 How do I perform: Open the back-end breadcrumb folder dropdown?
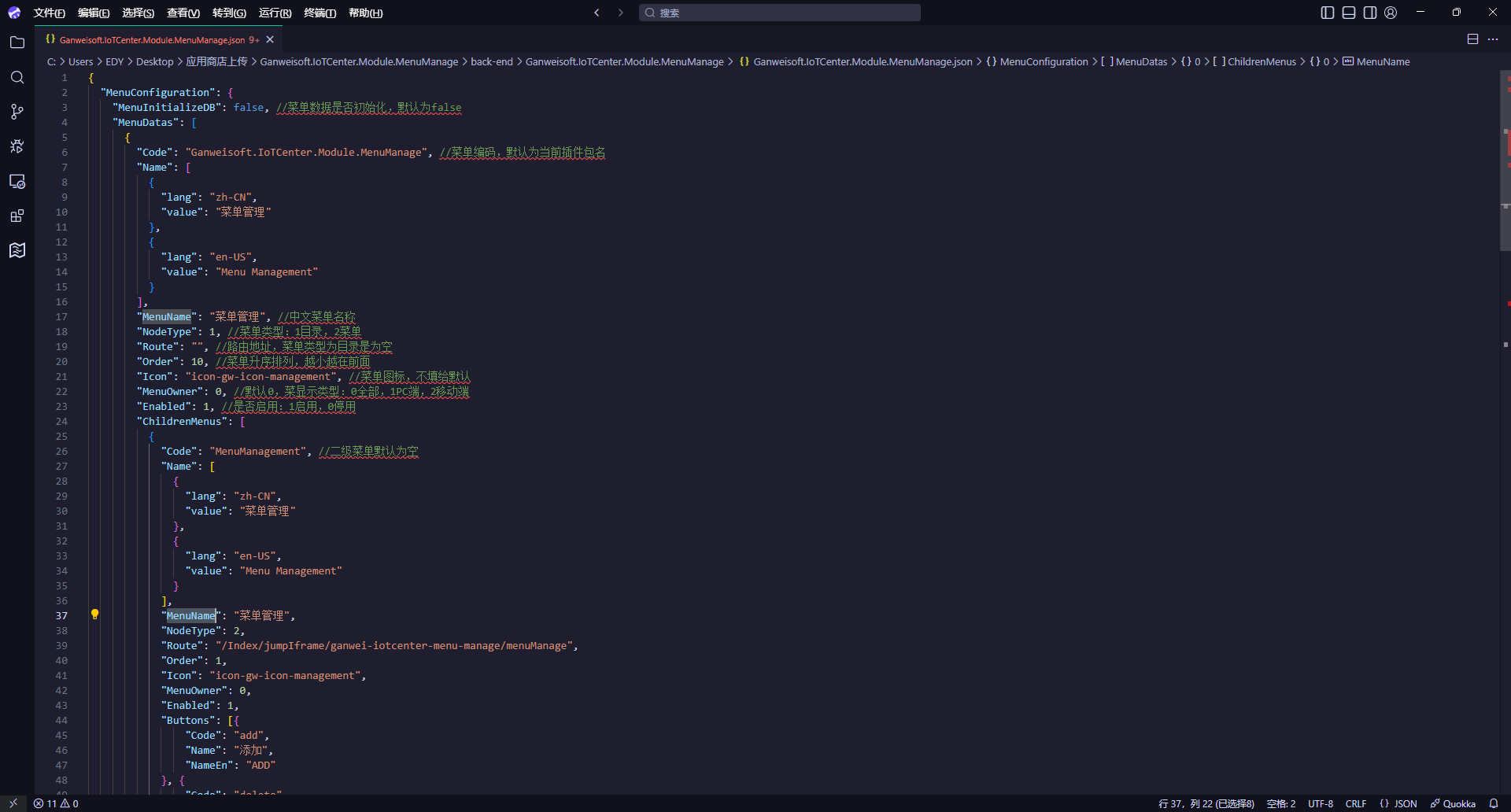[492, 61]
